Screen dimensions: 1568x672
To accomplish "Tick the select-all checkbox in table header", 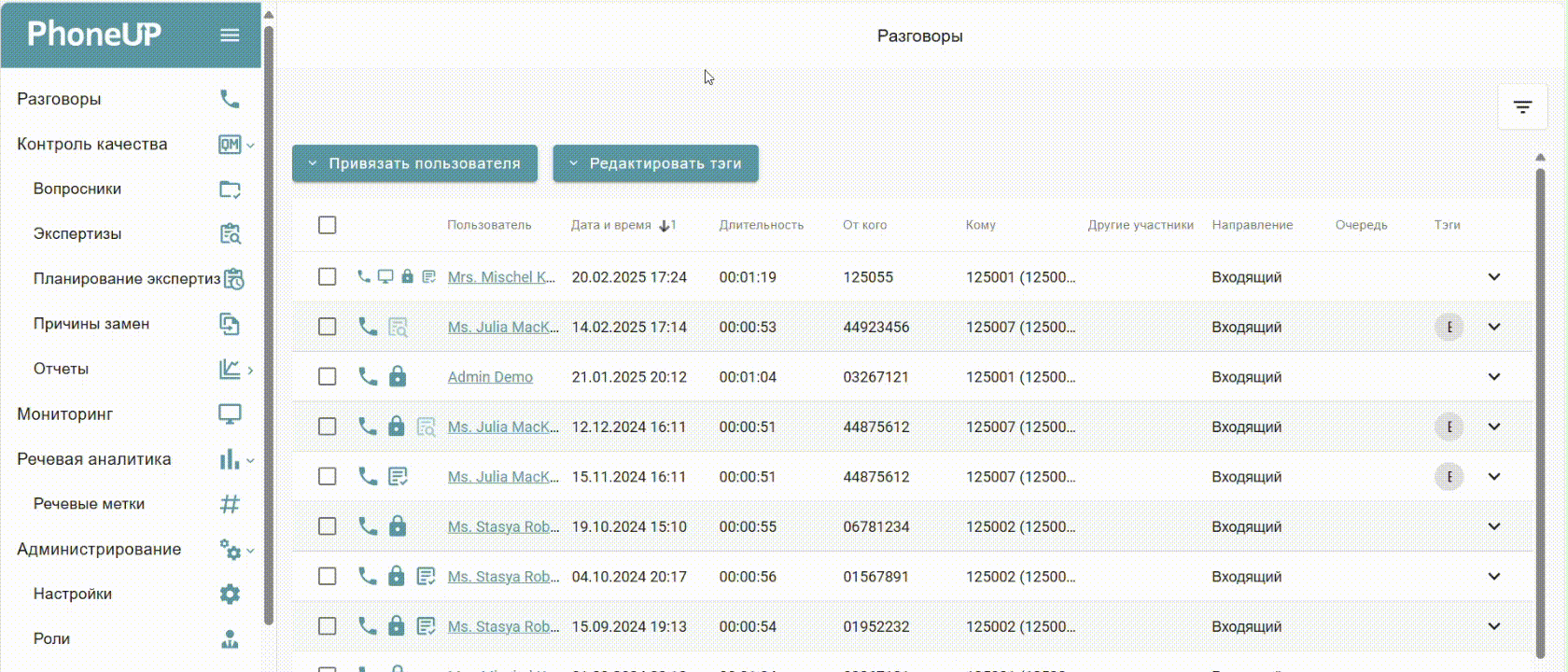I will 327,225.
